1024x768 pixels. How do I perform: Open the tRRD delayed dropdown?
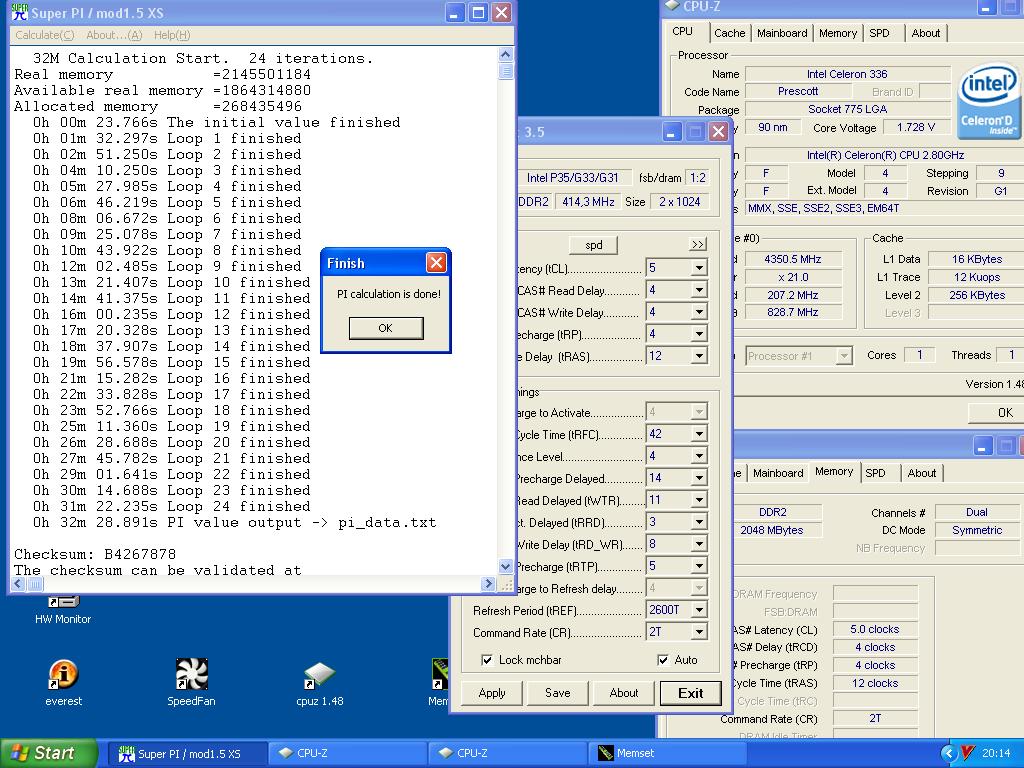(x=699, y=522)
